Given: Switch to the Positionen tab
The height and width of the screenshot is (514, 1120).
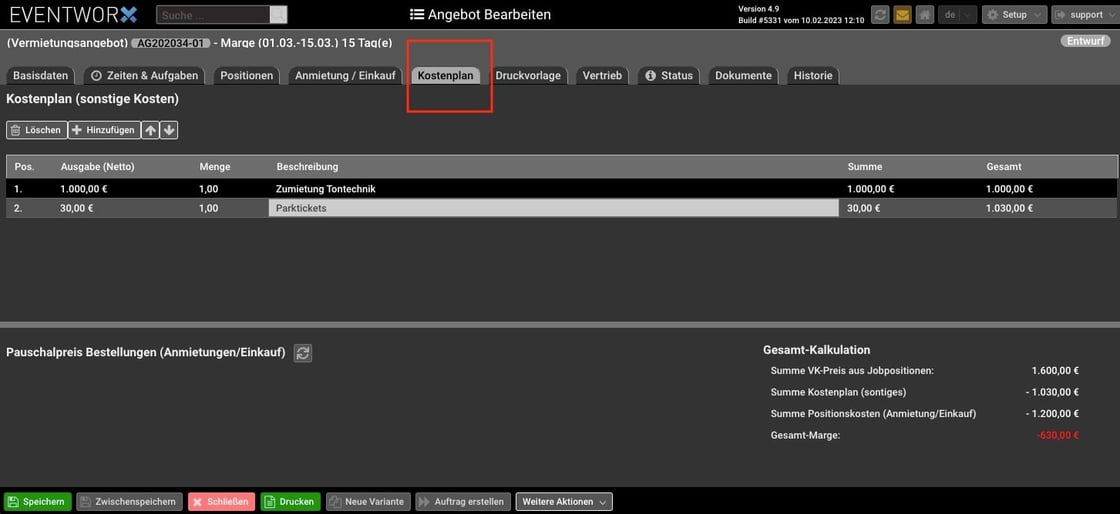Looking at the screenshot, I should [x=246, y=76].
